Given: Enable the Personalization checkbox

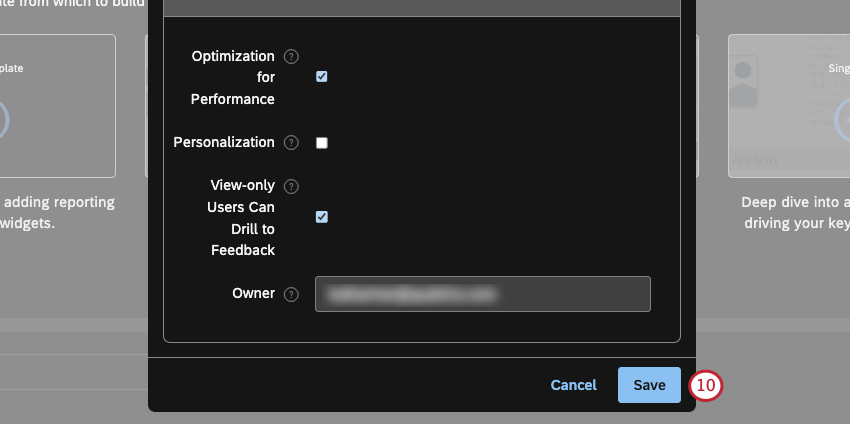Looking at the screenshot, I should (322, 143).
